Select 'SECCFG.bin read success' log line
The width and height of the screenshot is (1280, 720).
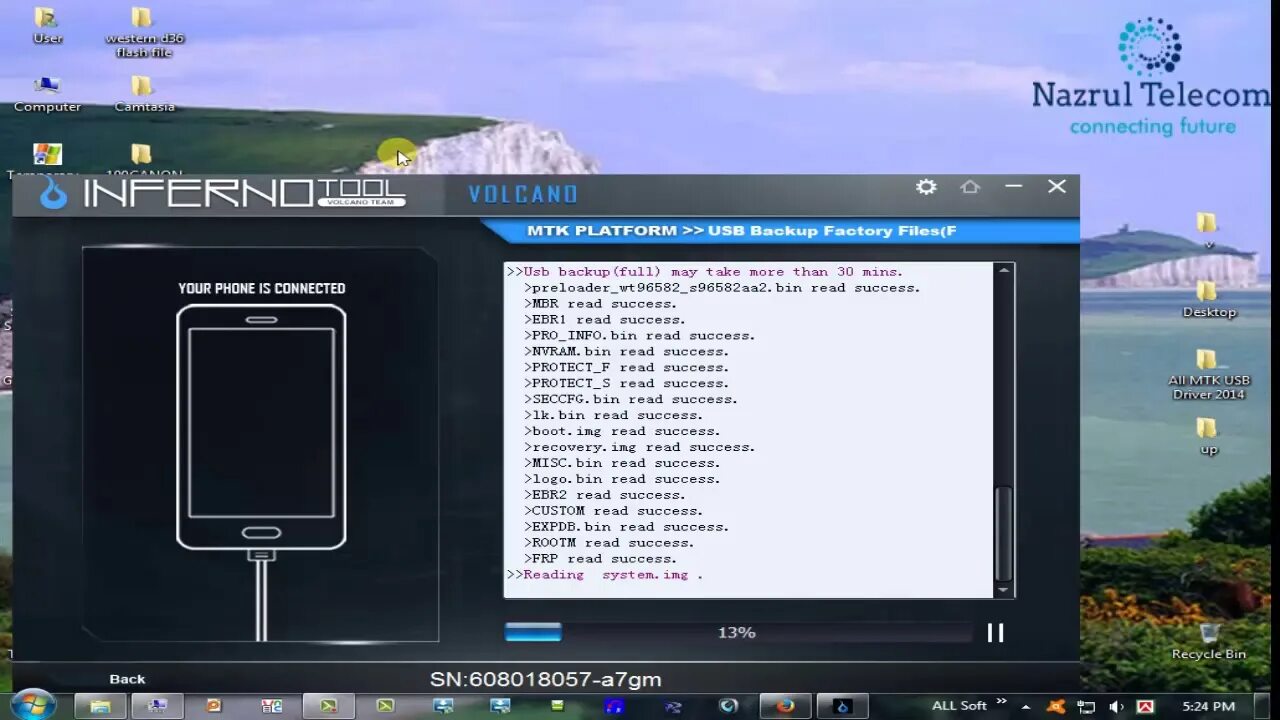click(630, 399)
